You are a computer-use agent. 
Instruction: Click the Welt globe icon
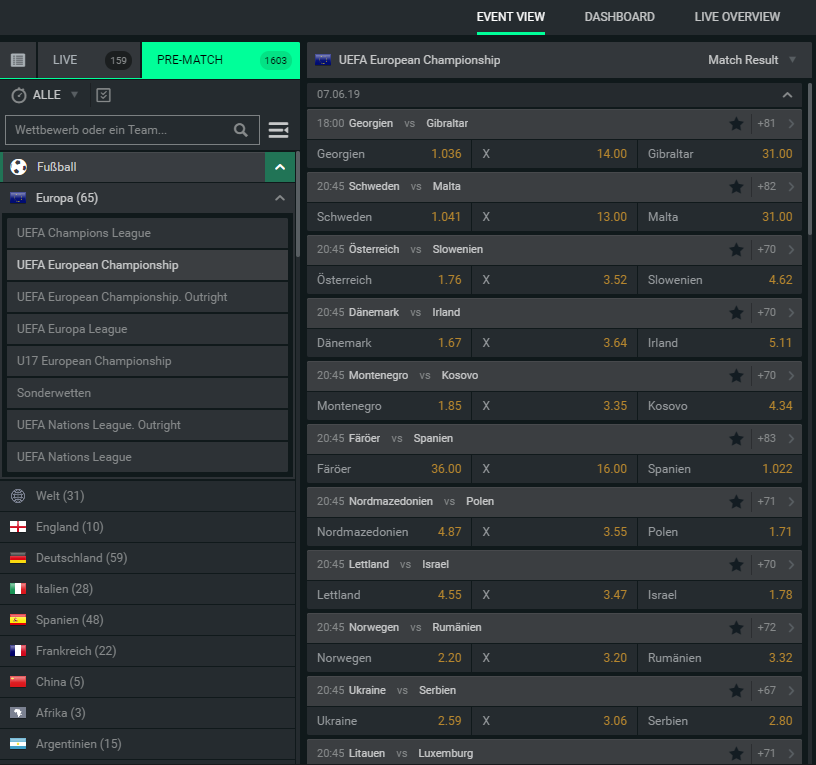pyautogui.click(x=18, y=496)
